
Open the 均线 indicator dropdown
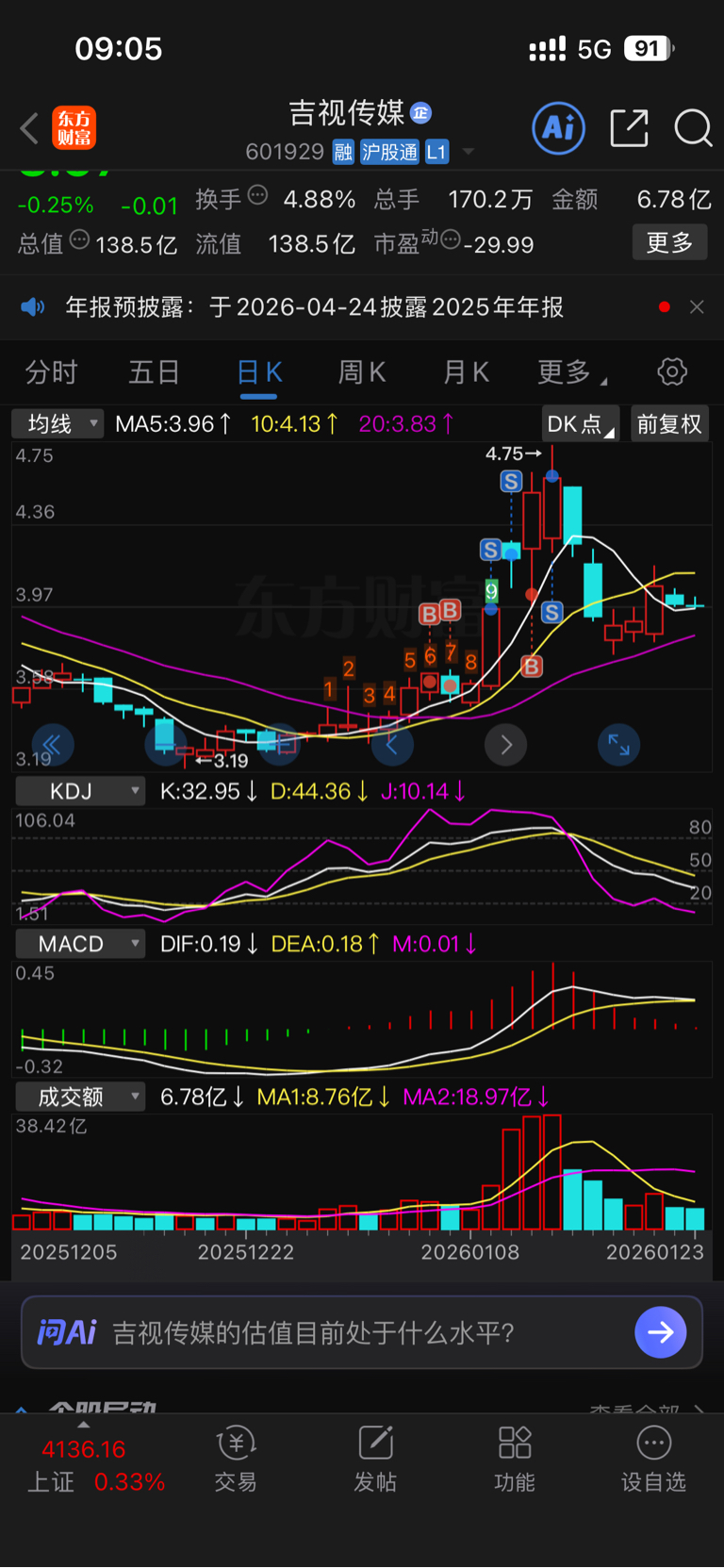[58, 423]
